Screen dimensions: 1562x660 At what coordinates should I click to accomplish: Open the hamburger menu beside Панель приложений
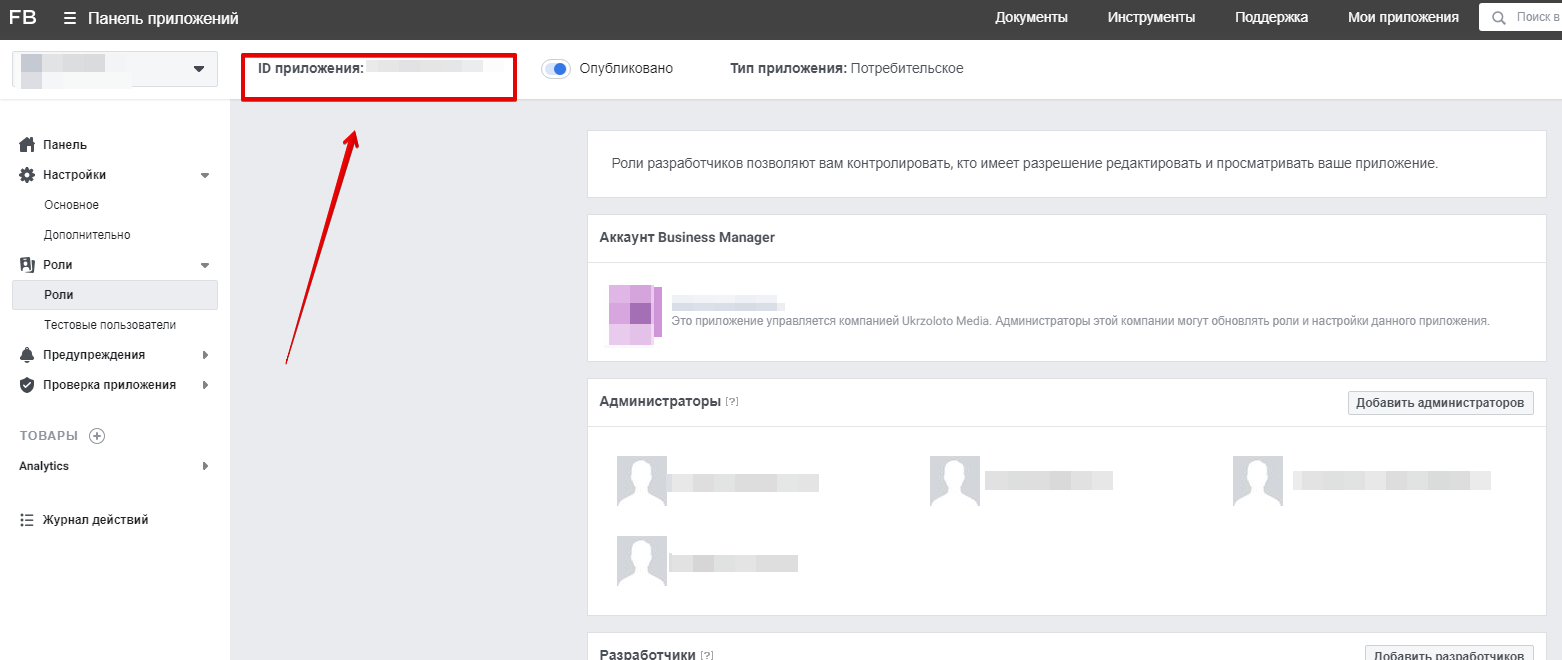click(69, 18)
